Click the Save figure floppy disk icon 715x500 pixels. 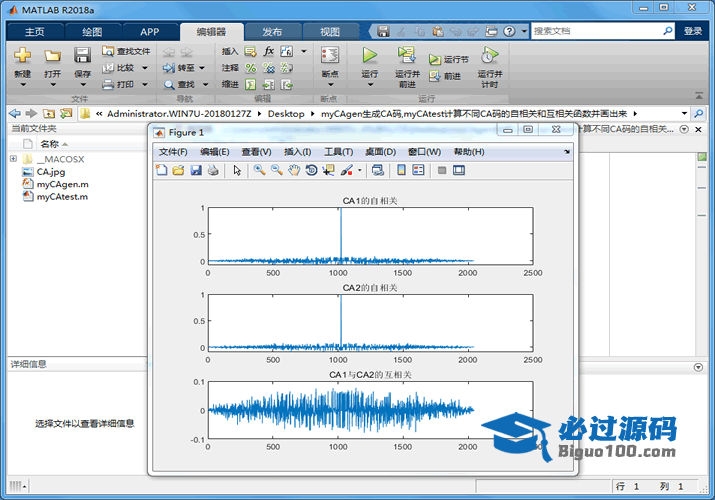coord(195,170)
